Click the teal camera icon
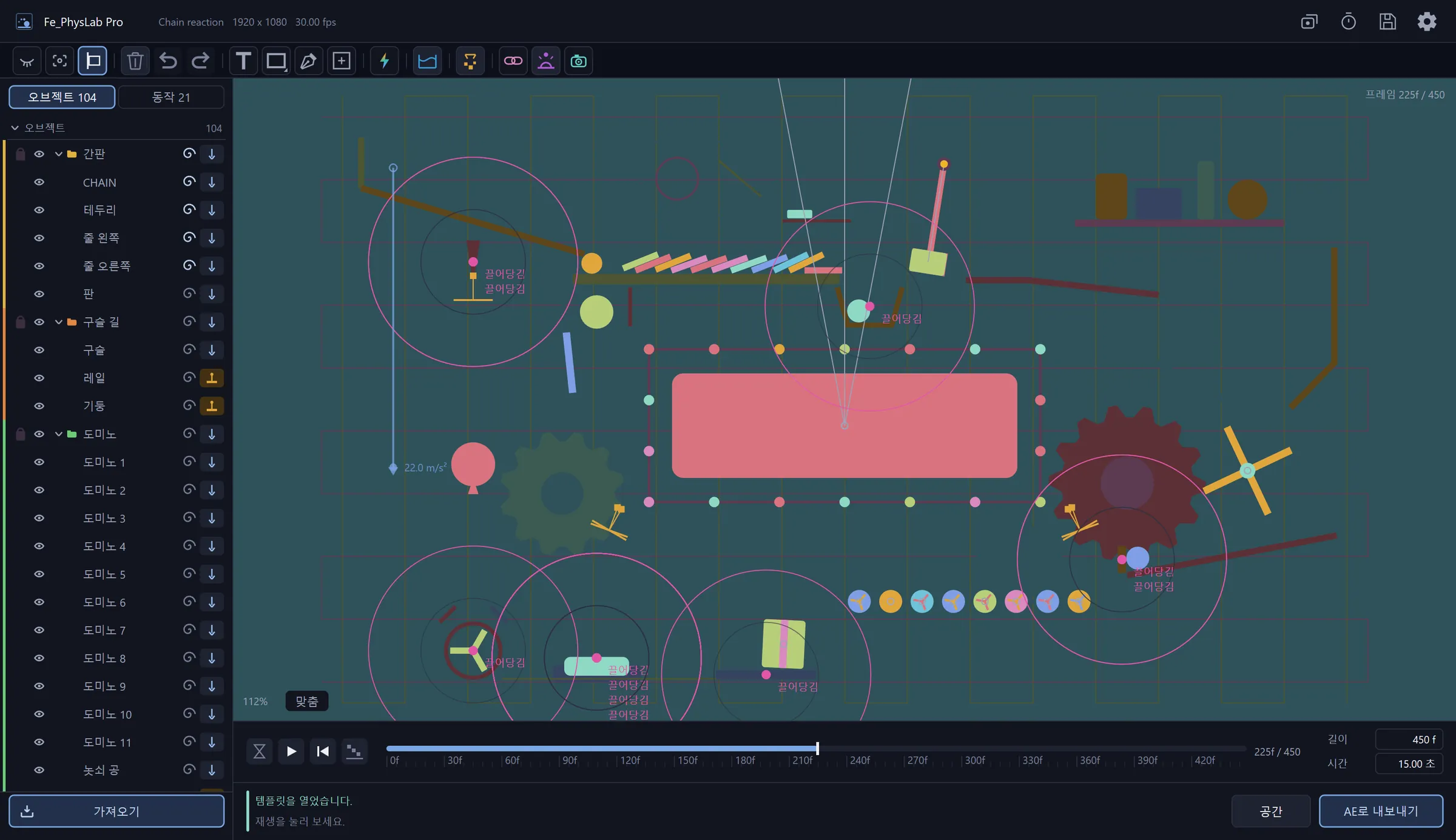The image size is (1456, 840). pyautogui.click(x=579, y=61)
